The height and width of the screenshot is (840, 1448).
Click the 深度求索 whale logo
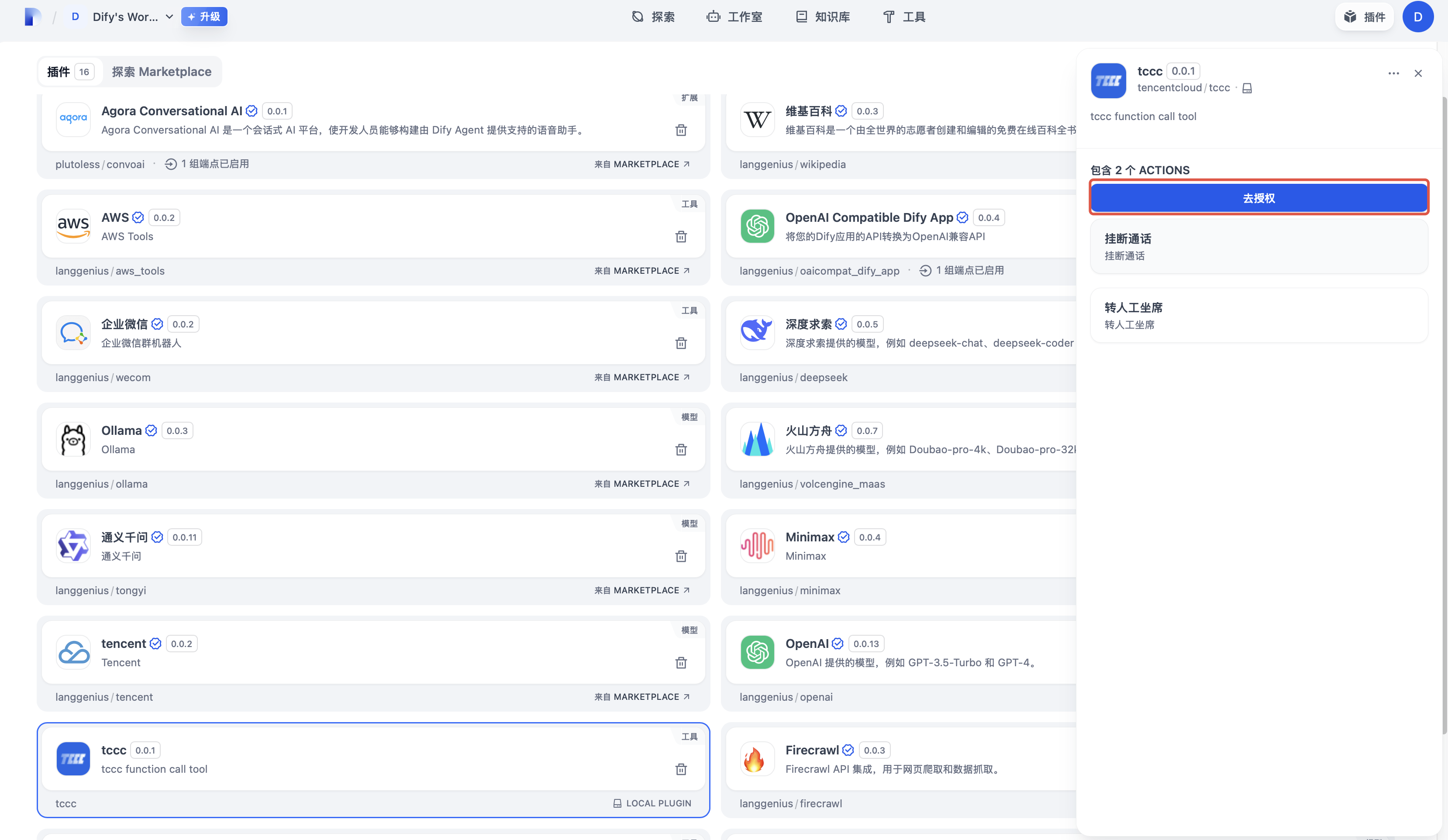tap(757, 333)
